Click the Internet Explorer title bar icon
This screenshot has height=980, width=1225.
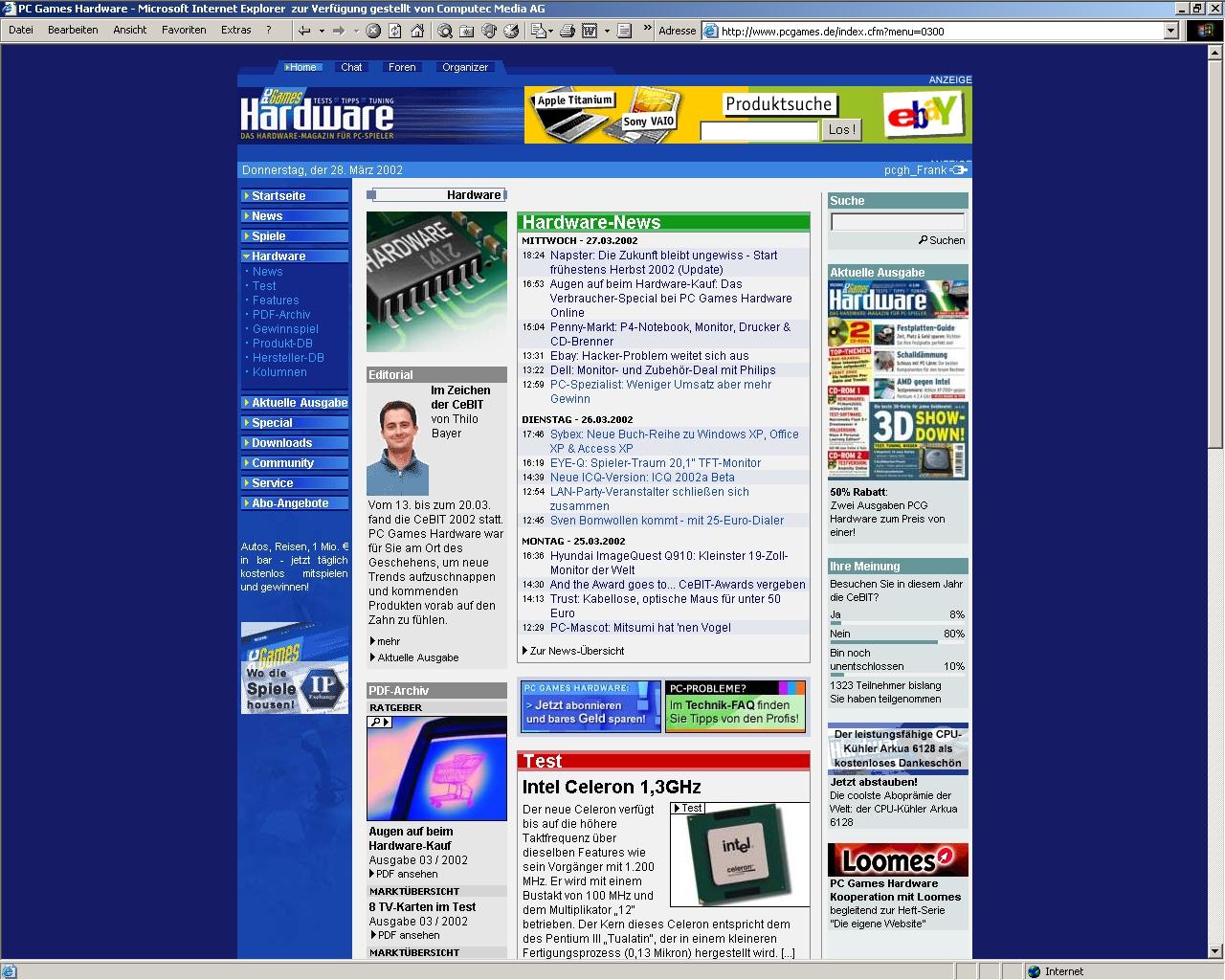point(9,9)
